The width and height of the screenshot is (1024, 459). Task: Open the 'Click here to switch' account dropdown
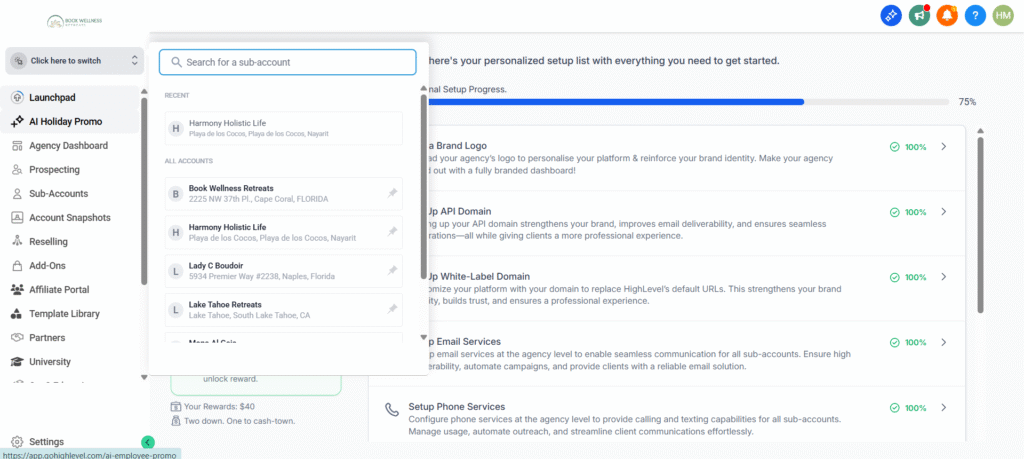[x=74, y=61]
